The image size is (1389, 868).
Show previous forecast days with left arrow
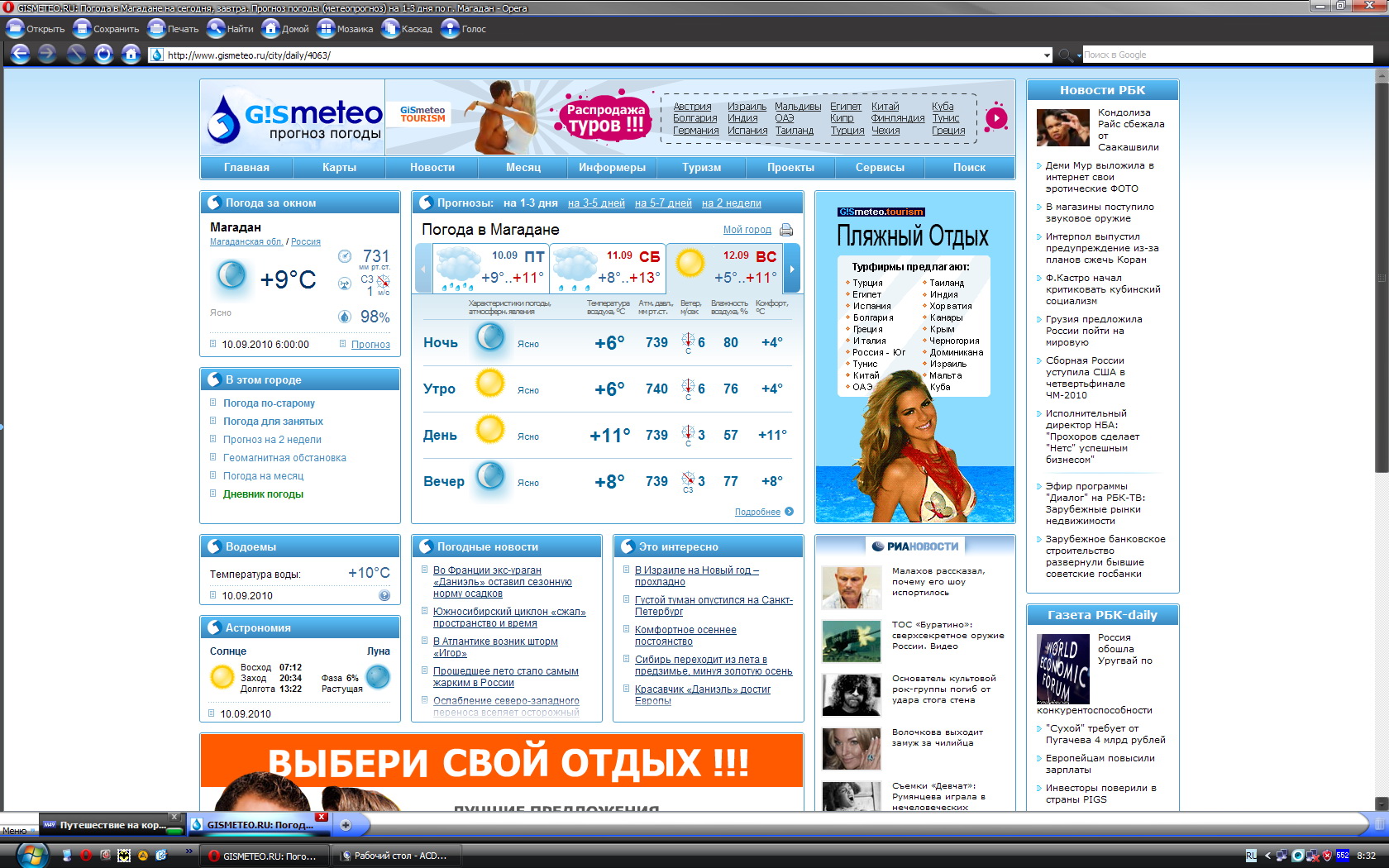tap(424, 269)
